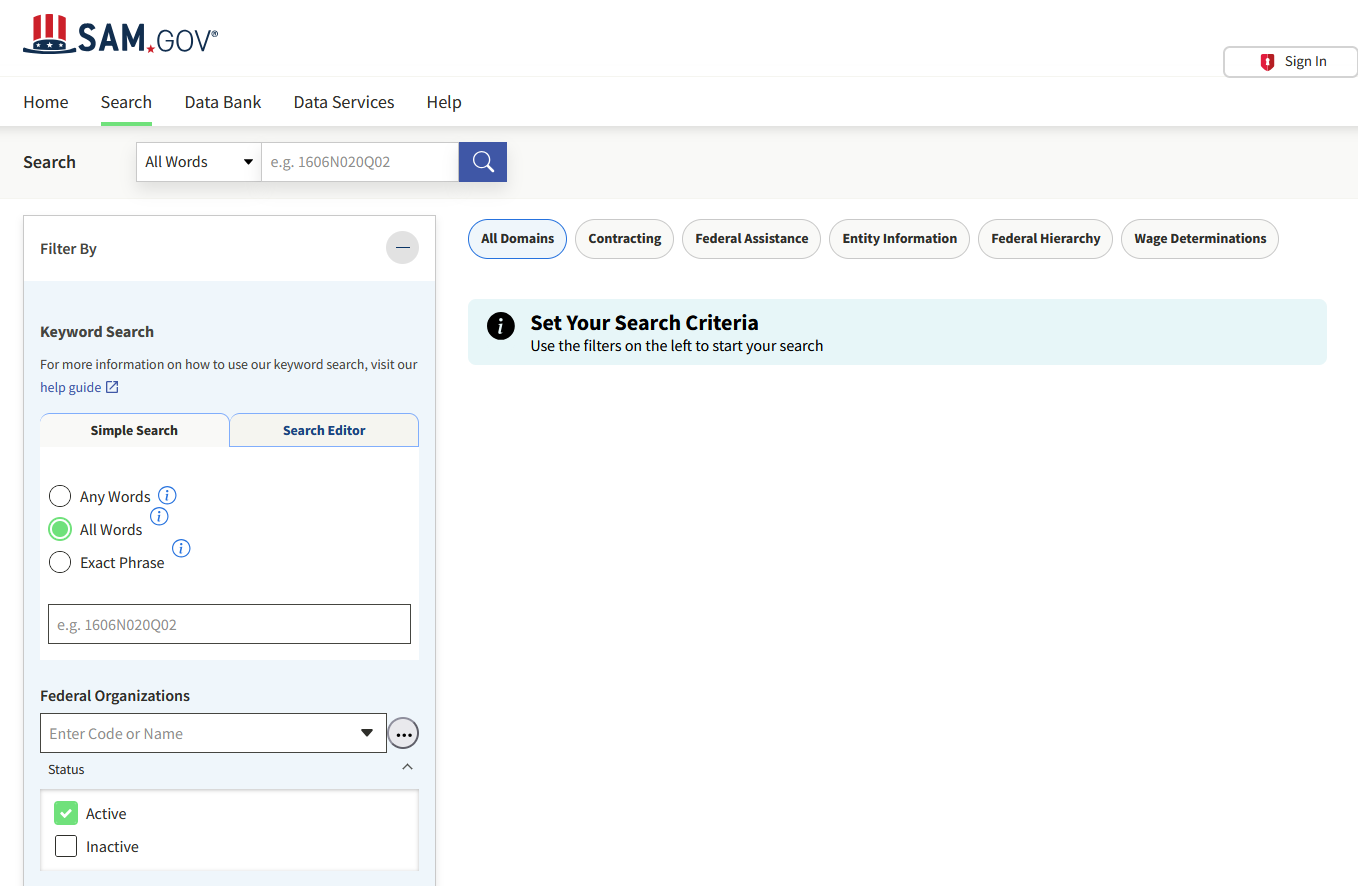
Task: Click the external link icon beside help guide
Action: point(112,387)
